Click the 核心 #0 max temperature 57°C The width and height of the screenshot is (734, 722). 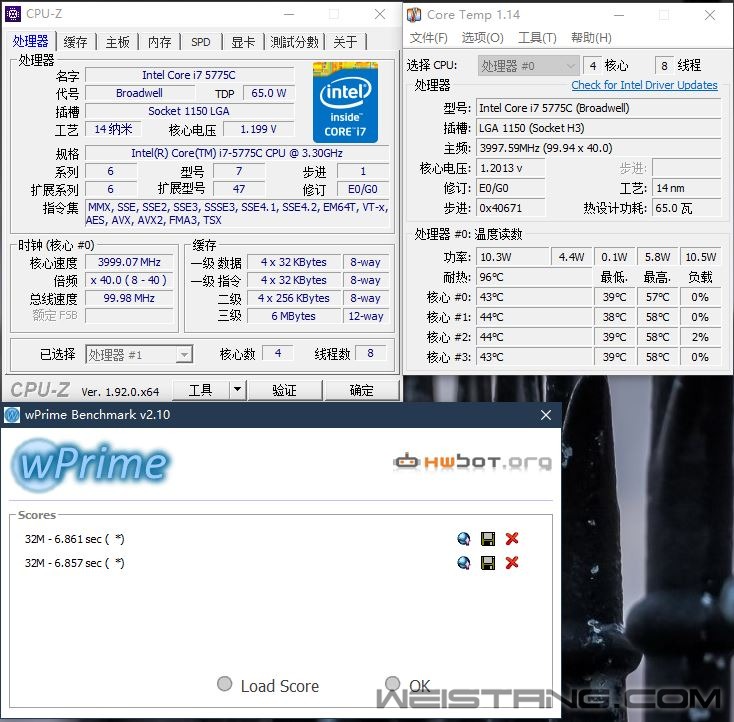tap(657, 297)
